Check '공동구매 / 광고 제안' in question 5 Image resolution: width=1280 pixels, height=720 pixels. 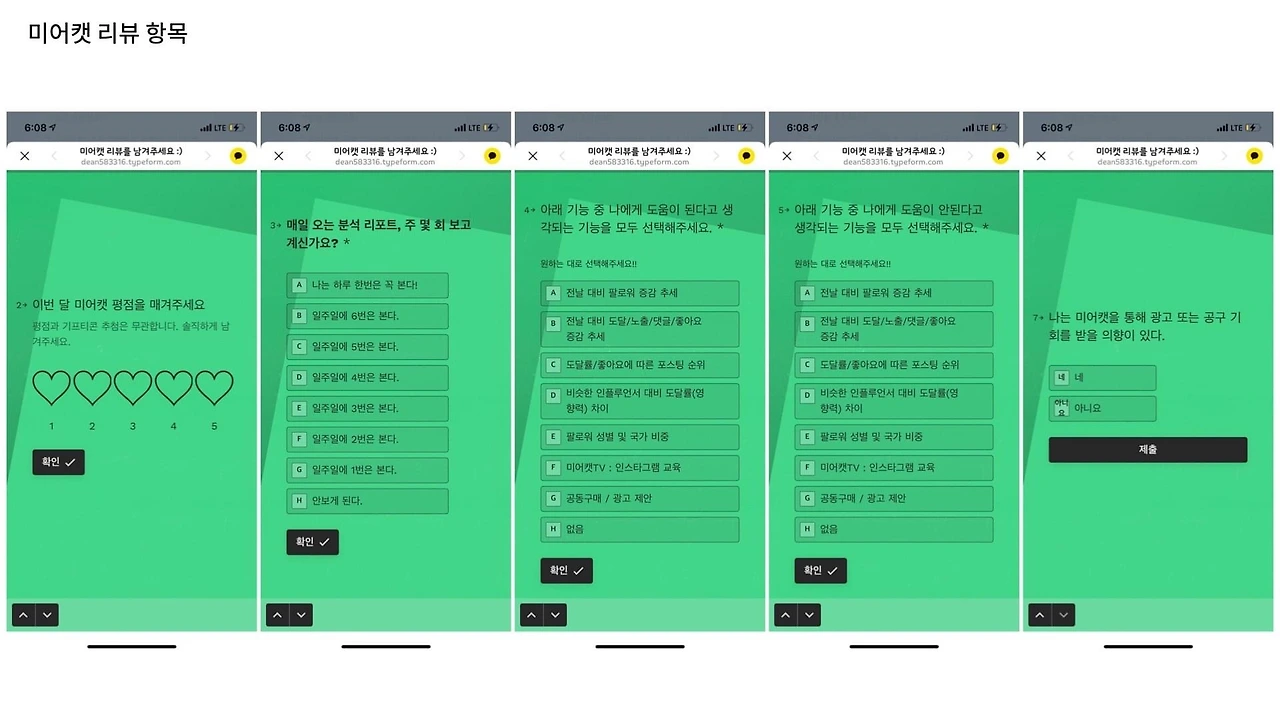pos(894,498)
